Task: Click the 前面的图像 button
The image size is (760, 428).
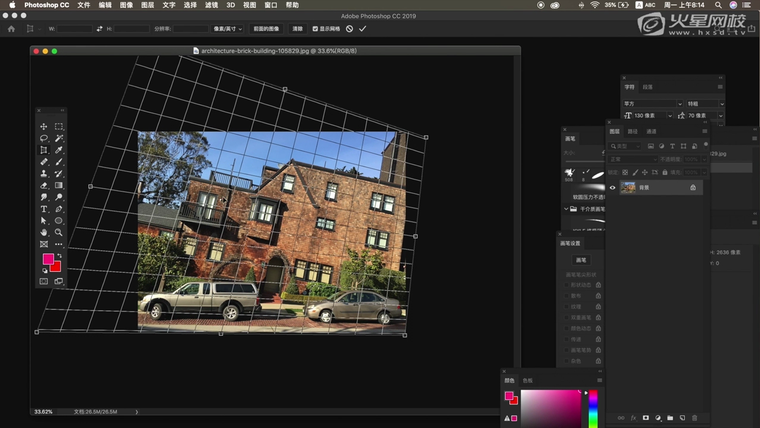Action: [x=265, y=29]
